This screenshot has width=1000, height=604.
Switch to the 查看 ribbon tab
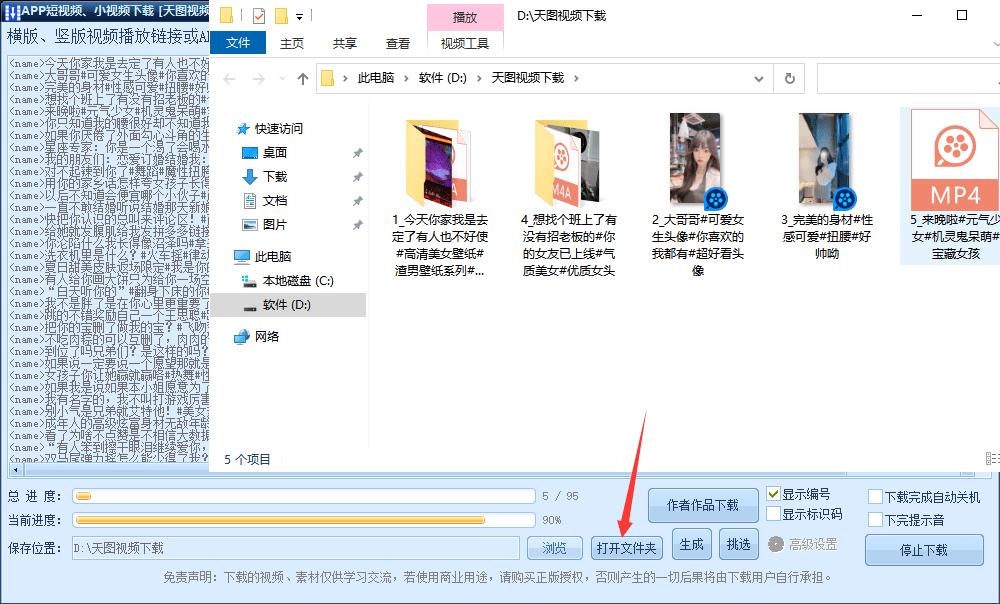tap(398, 43)
